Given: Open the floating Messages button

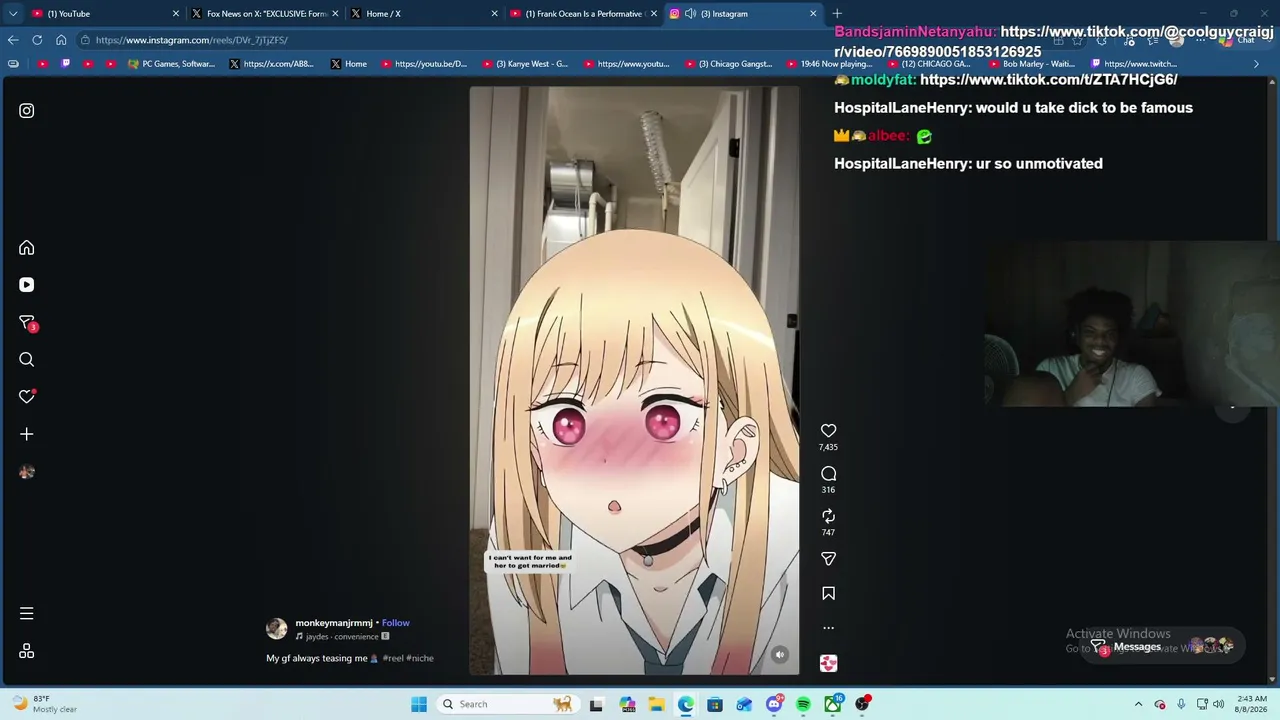Looking at the screenshot, I should pyautogui.click(x=1163, y=647).
